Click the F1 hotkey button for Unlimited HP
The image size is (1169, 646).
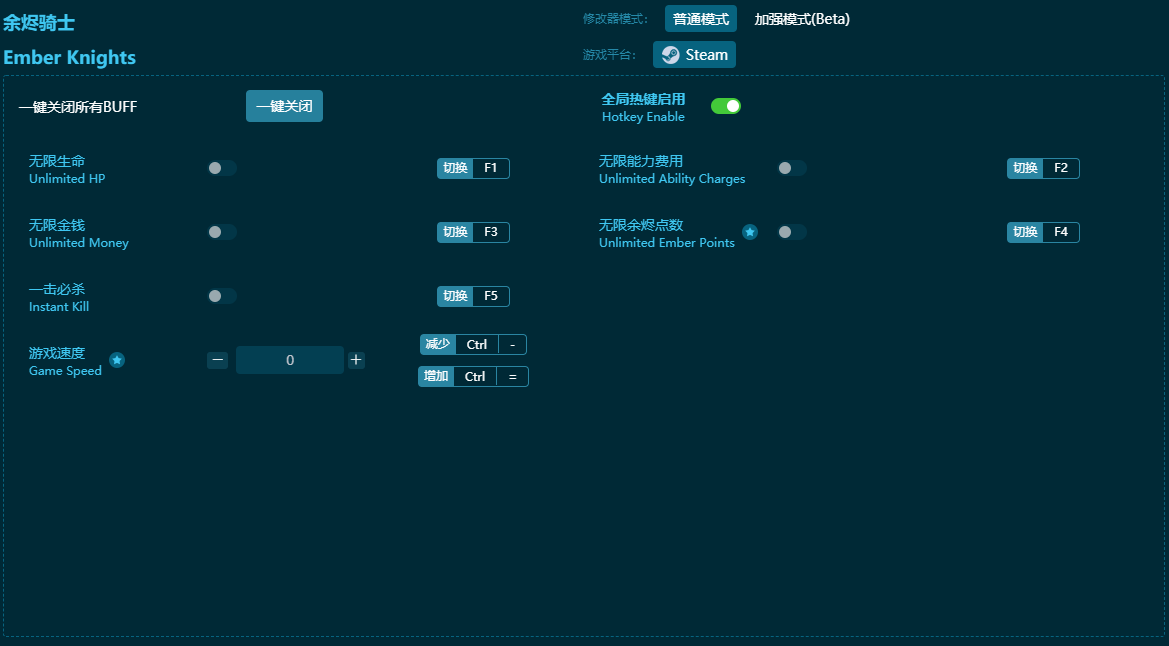tap(490, 168)
